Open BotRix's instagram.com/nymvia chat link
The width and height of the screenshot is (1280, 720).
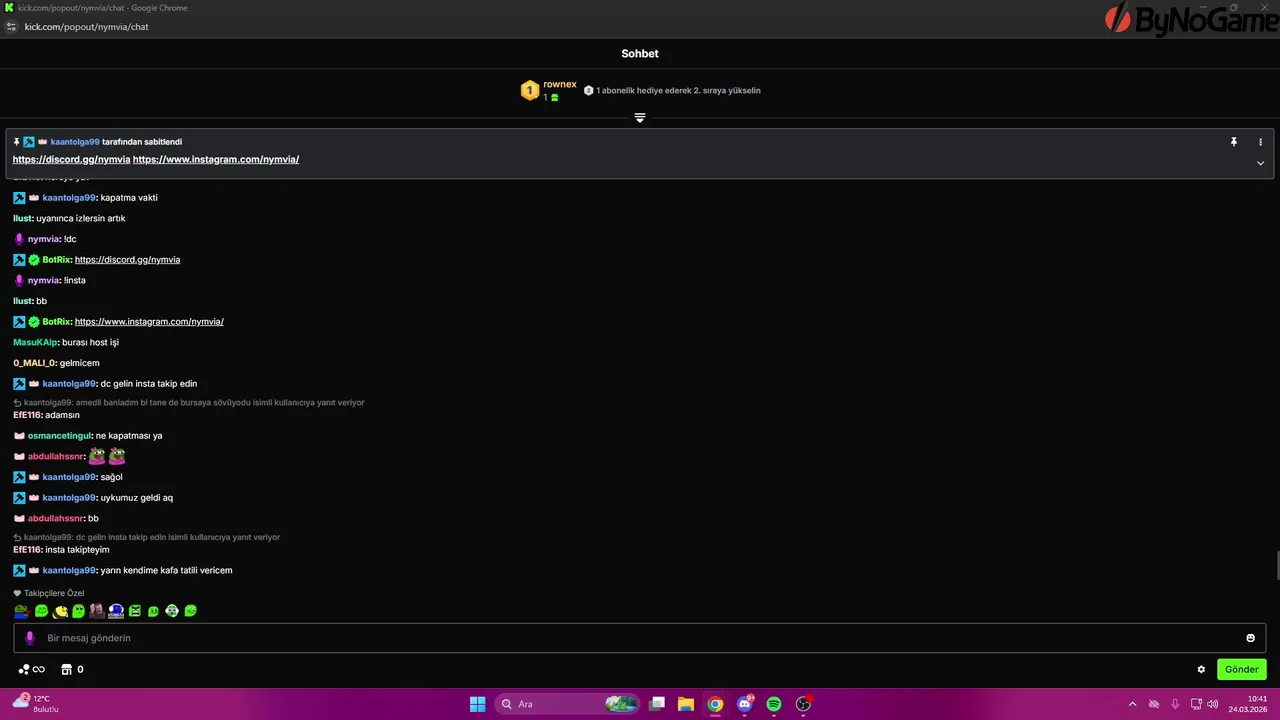tap(149, 322)
